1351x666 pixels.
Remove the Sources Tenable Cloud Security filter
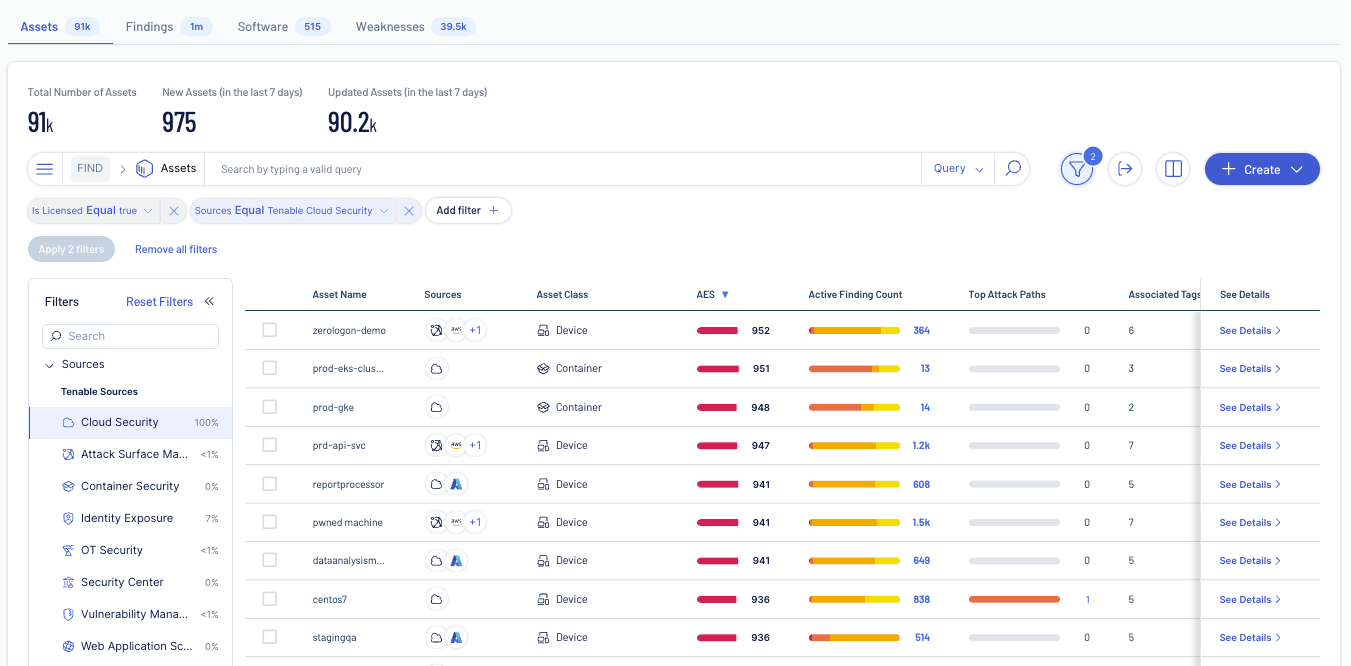point(408,211)
